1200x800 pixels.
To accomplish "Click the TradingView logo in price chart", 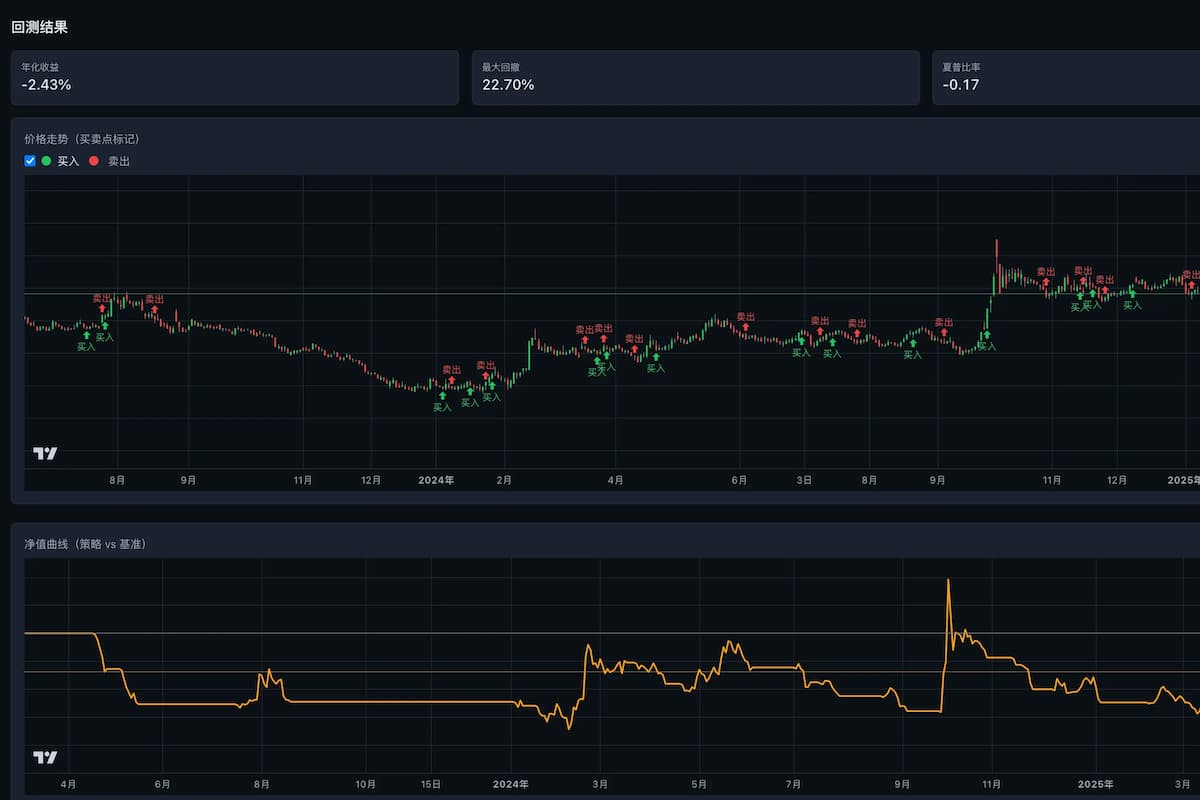I will click(45, 453).
